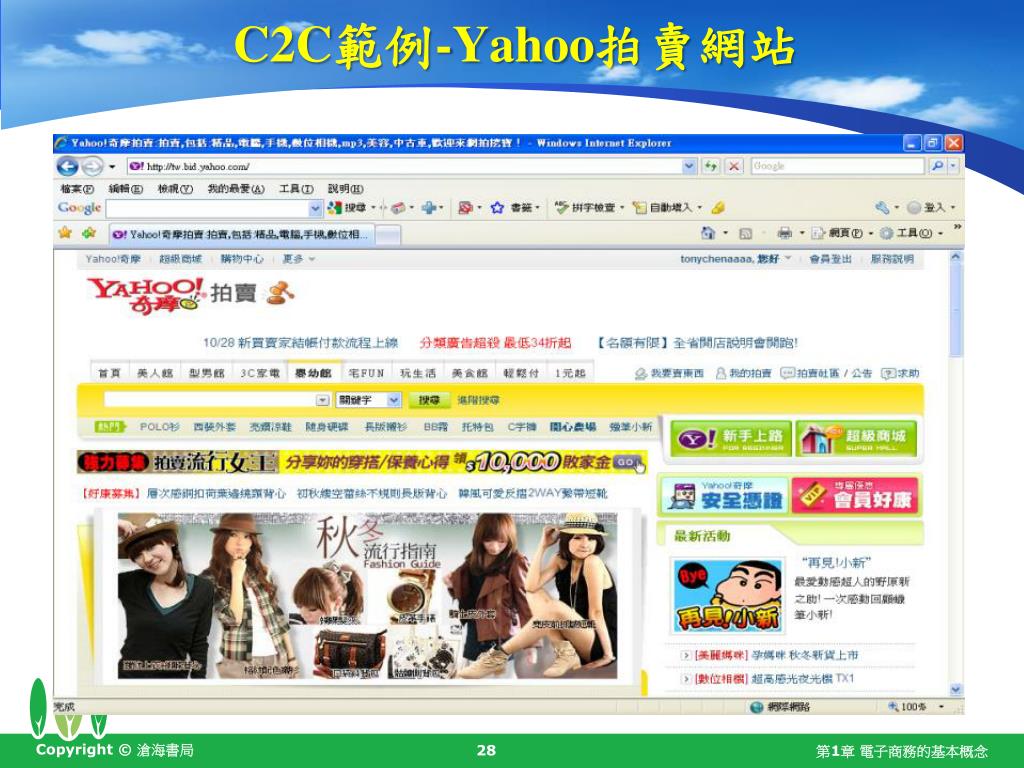Expand the 更多 dropdown in top bar
The width and height of the screenshot is (1024, 768).
click(298, 259)
